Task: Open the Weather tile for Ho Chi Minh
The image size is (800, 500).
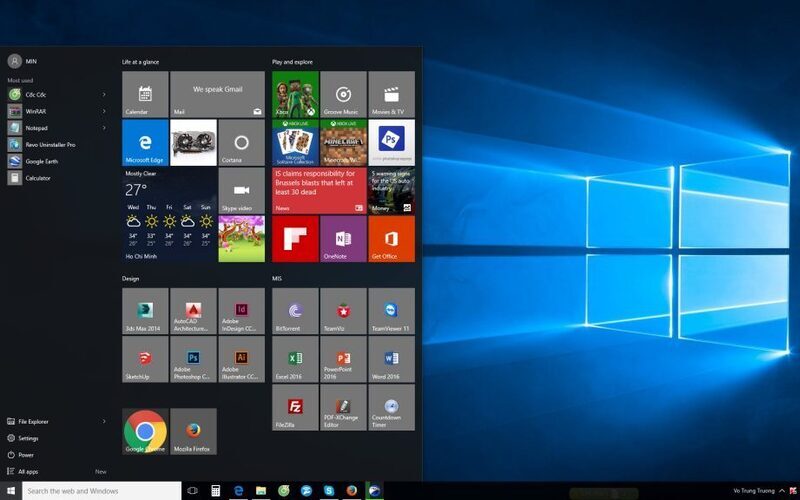Action: pos(169,215)
